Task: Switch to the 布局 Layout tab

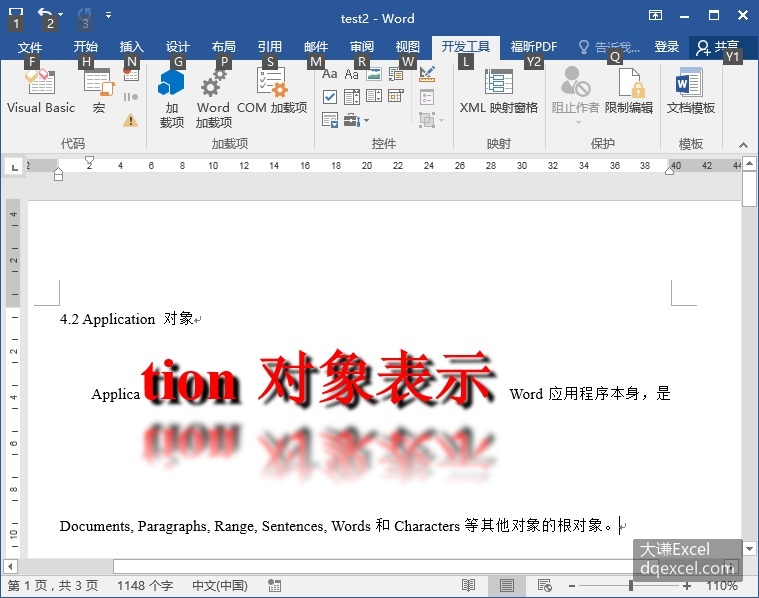Action: [224, 46]
